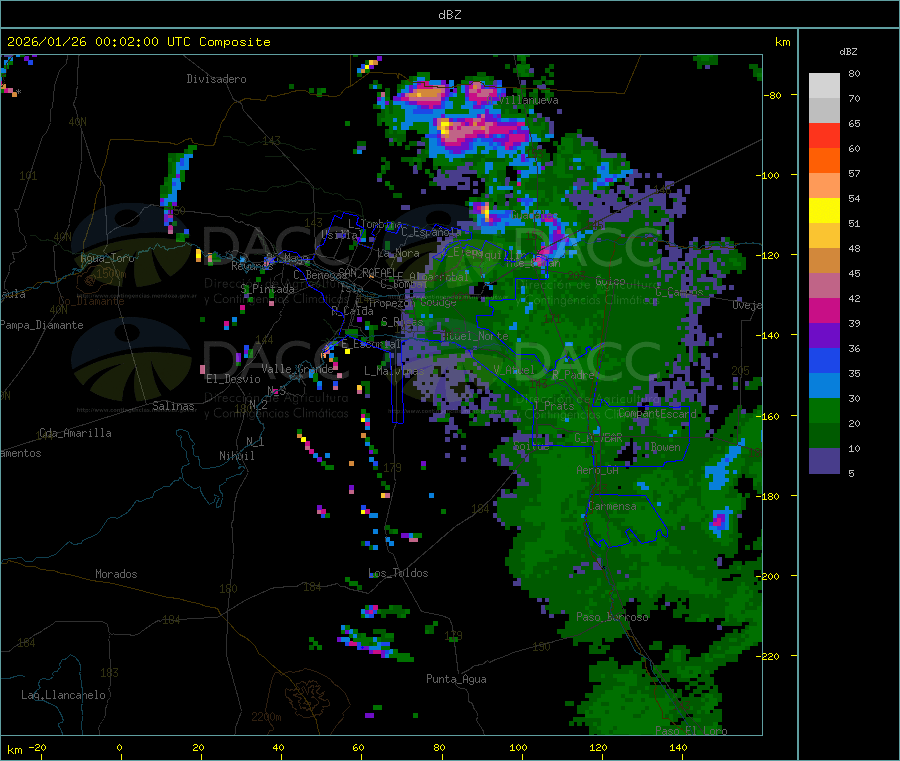Click the Salinas map label

pos(173,406)
